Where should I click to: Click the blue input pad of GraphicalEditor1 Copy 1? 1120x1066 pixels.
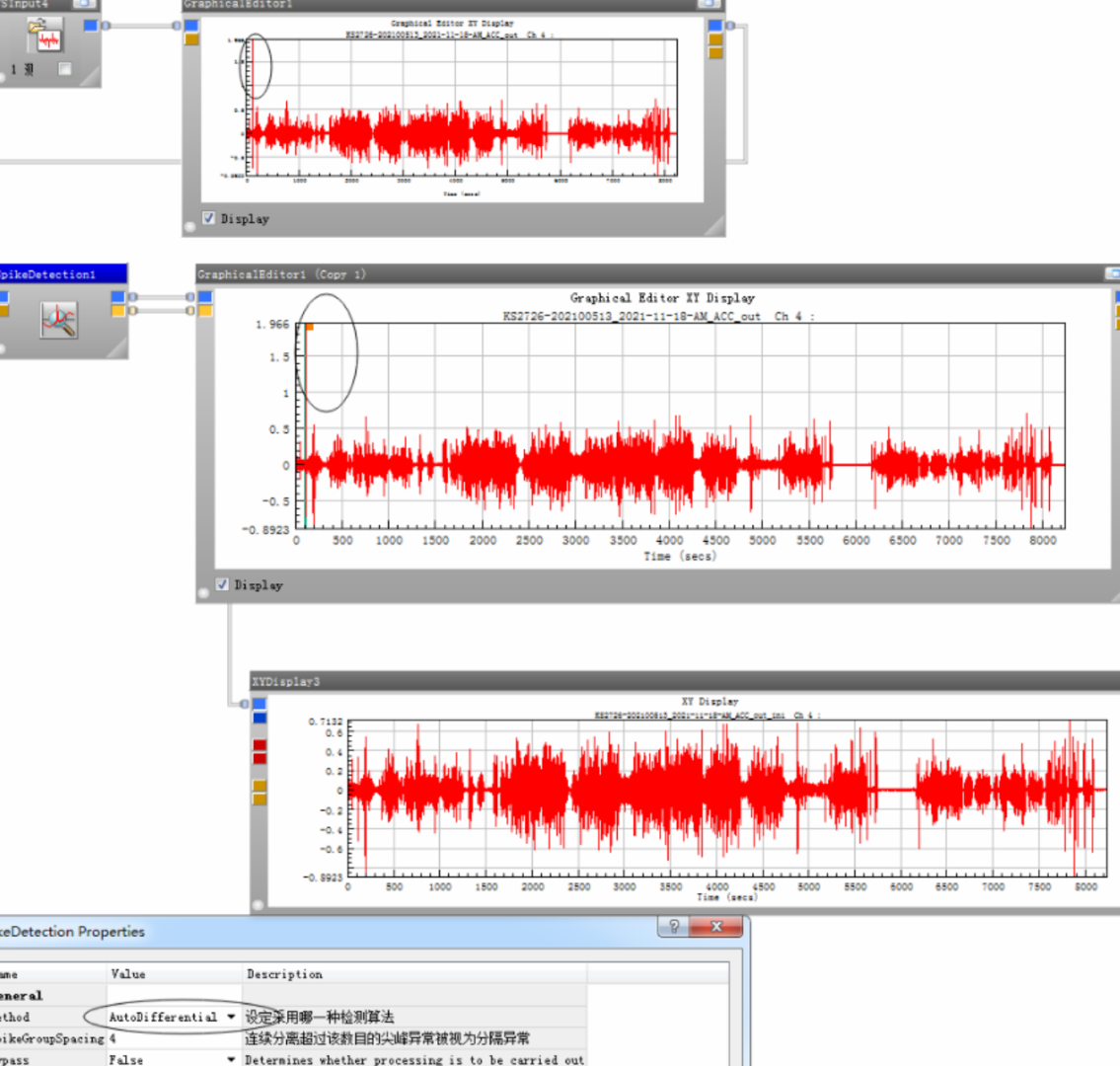(205, 297)
